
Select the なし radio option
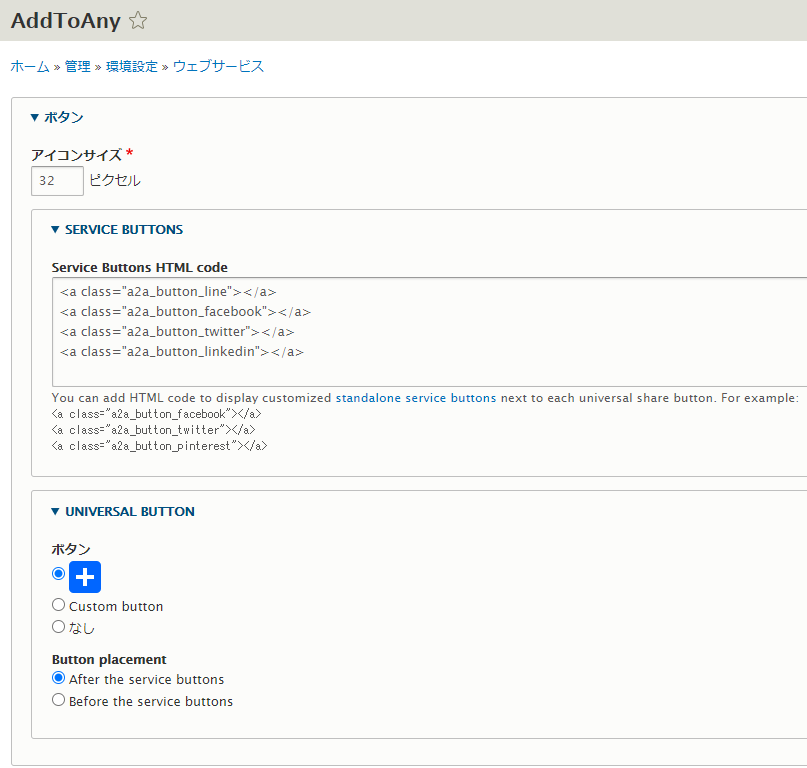[x=59, y=626]
